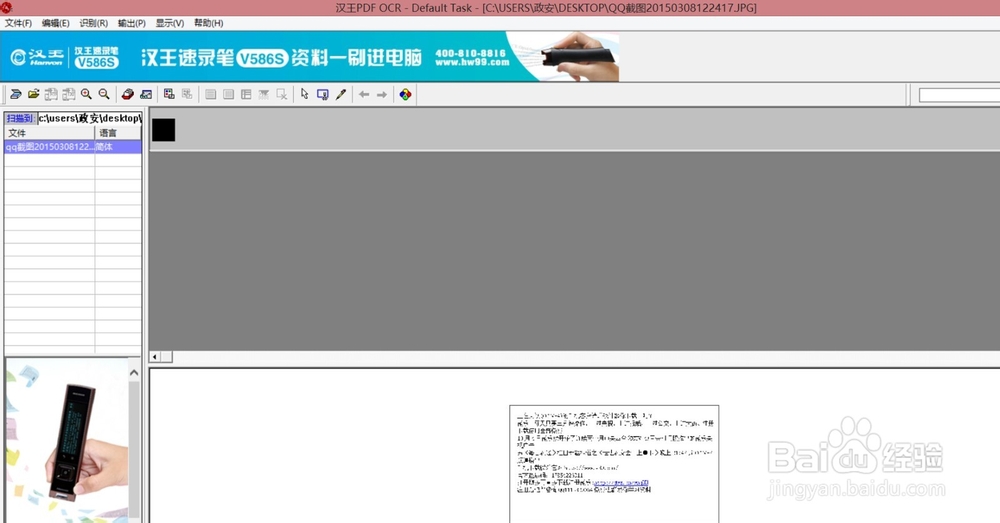Select the arrow pointer tool
The height and width of the screenshot is (523, 1000).
tap(305, 94)
